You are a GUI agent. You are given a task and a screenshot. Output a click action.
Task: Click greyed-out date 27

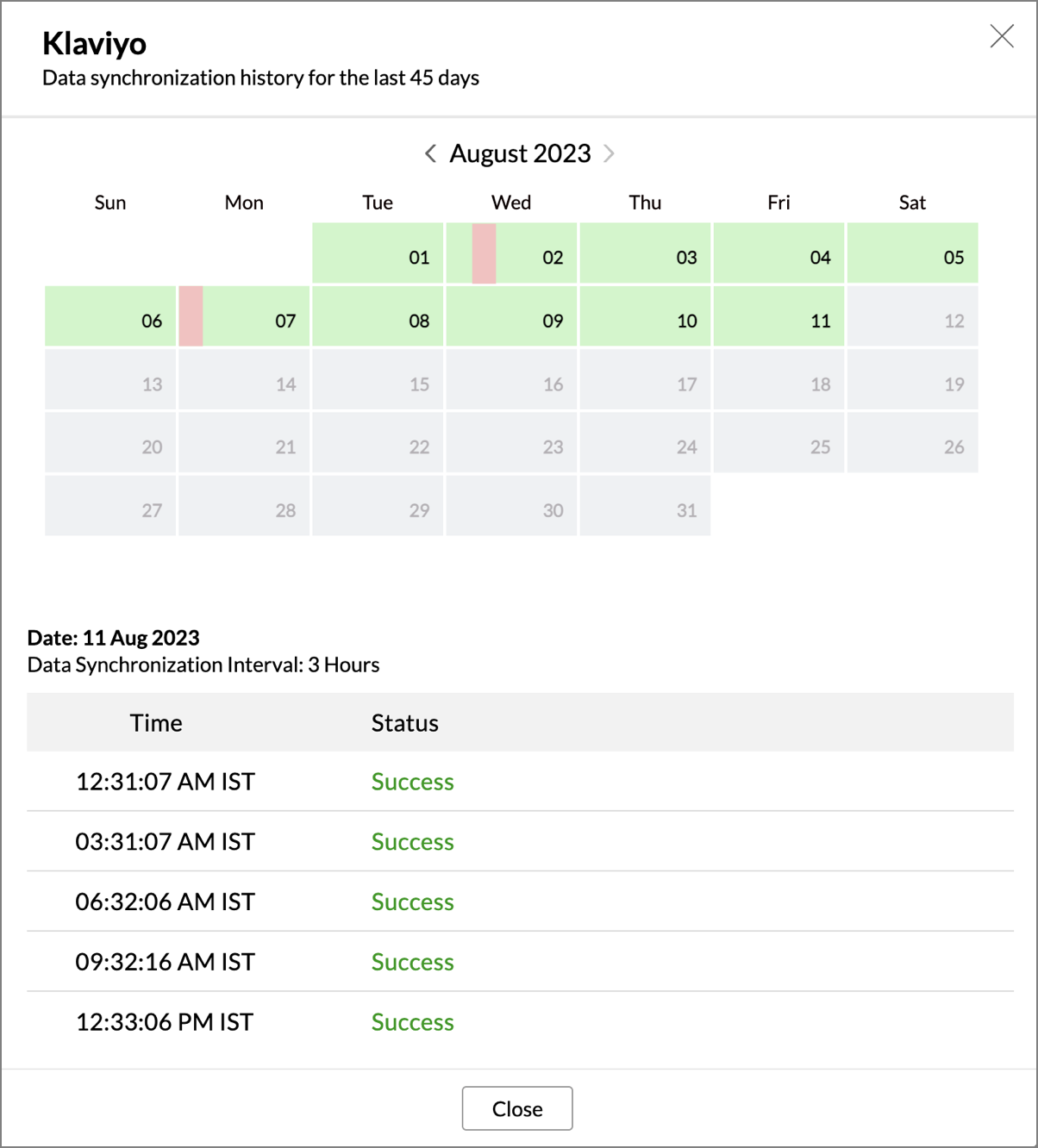point(110,506)
